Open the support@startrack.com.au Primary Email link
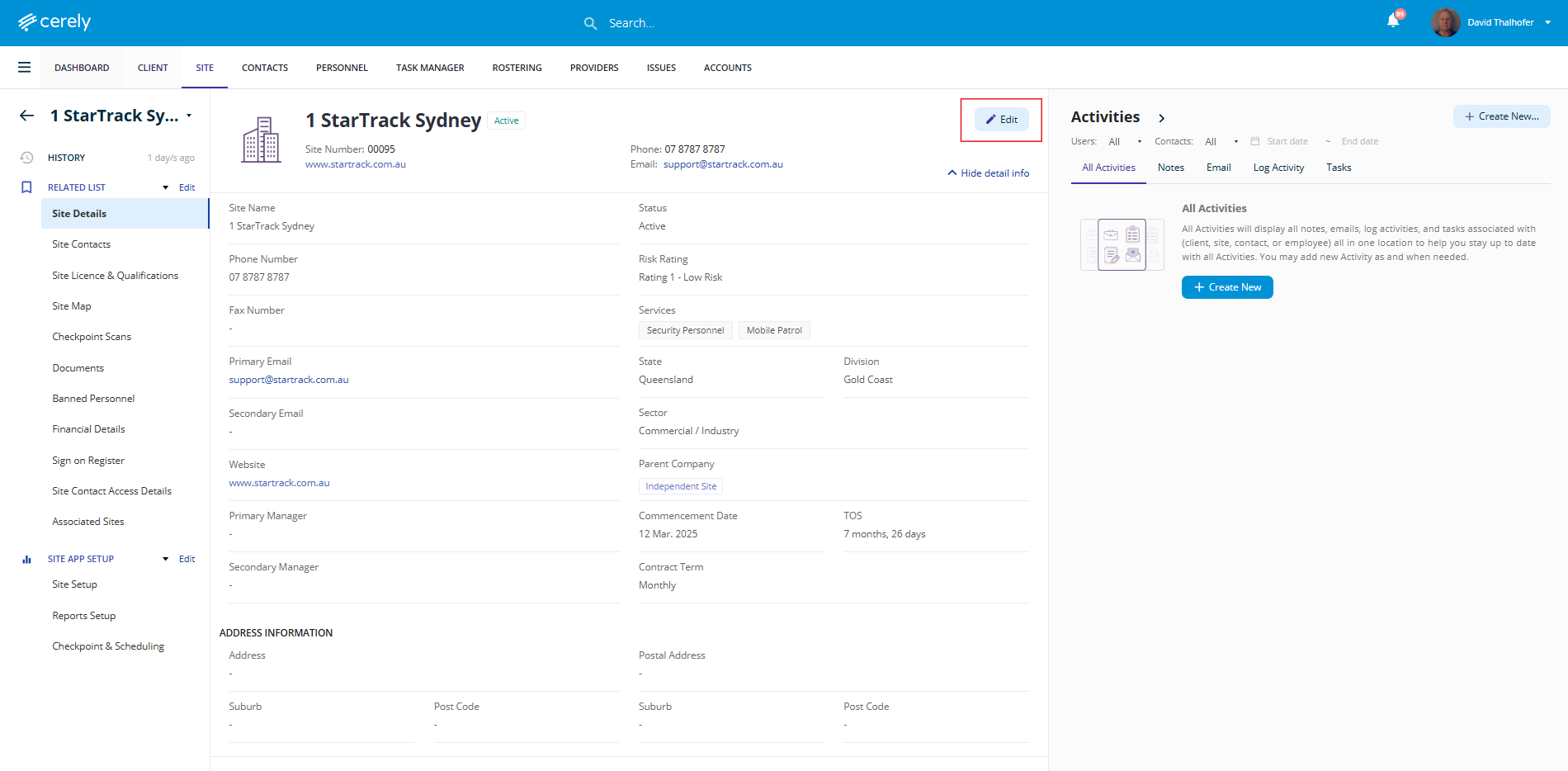The image size is (1568, 771). click(x=289, y=380)
